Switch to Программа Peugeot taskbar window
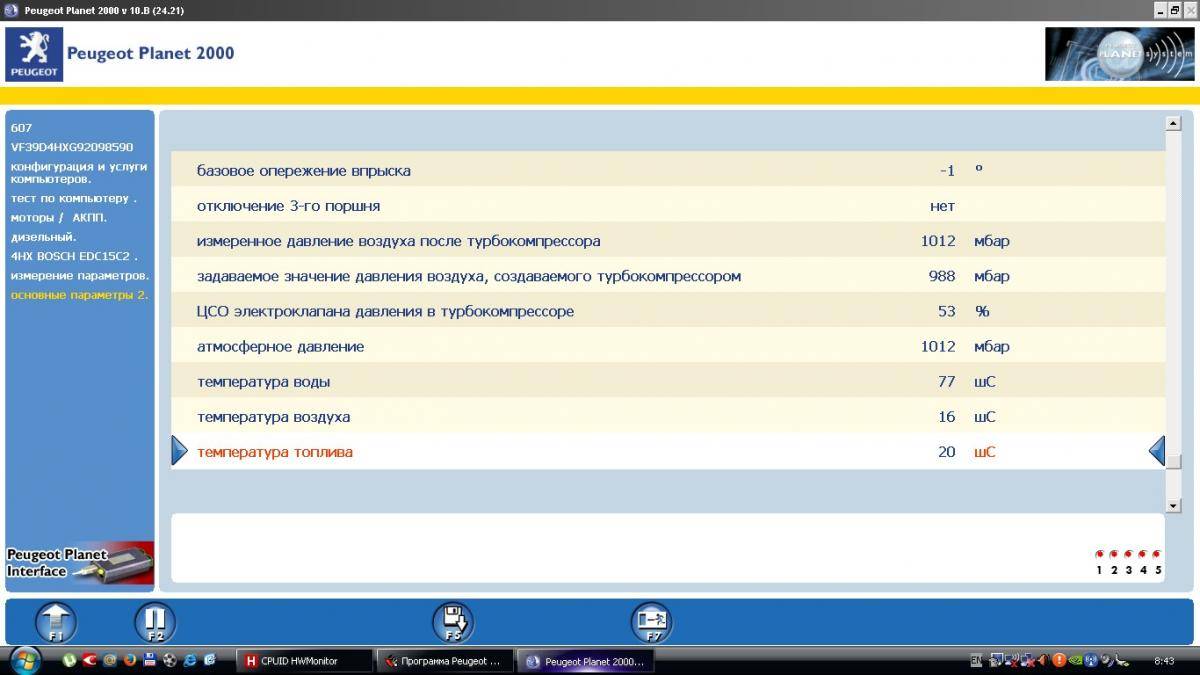Viewport: 1200px width, 675px height. tap(445, 661)
